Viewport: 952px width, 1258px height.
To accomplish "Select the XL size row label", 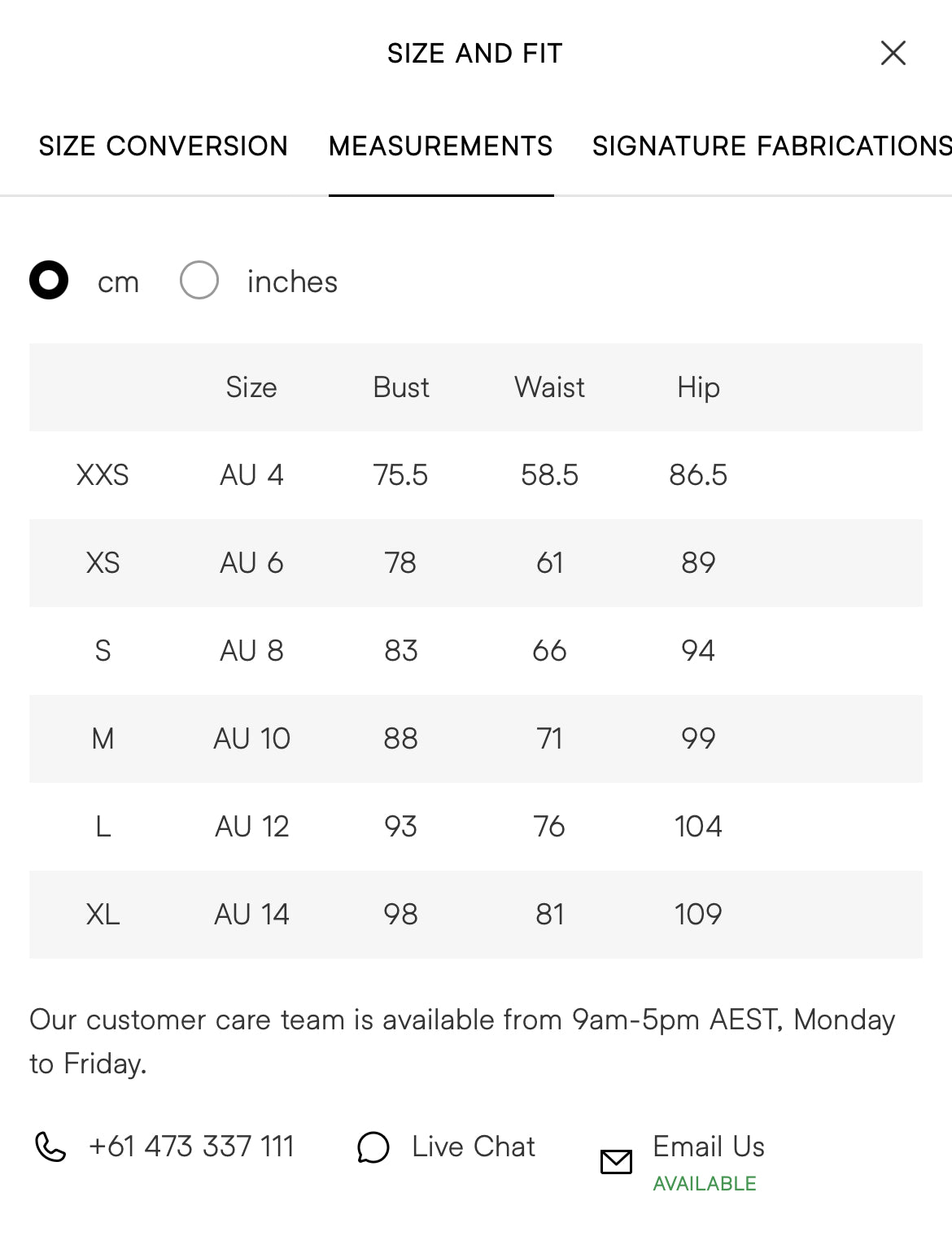I will [x=103, y=915].
